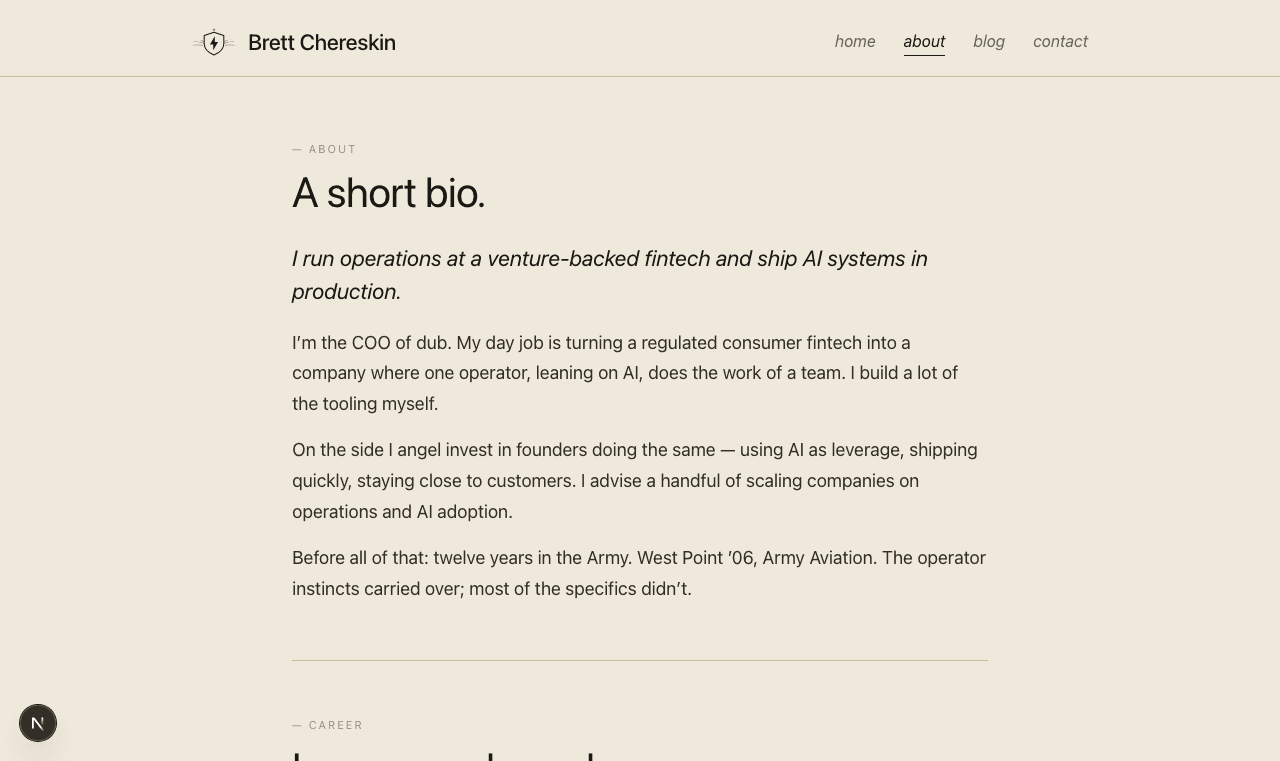Click the "Brett Chereskin" site title
The height and width of the screenshot is (761, 1280).
322,42
